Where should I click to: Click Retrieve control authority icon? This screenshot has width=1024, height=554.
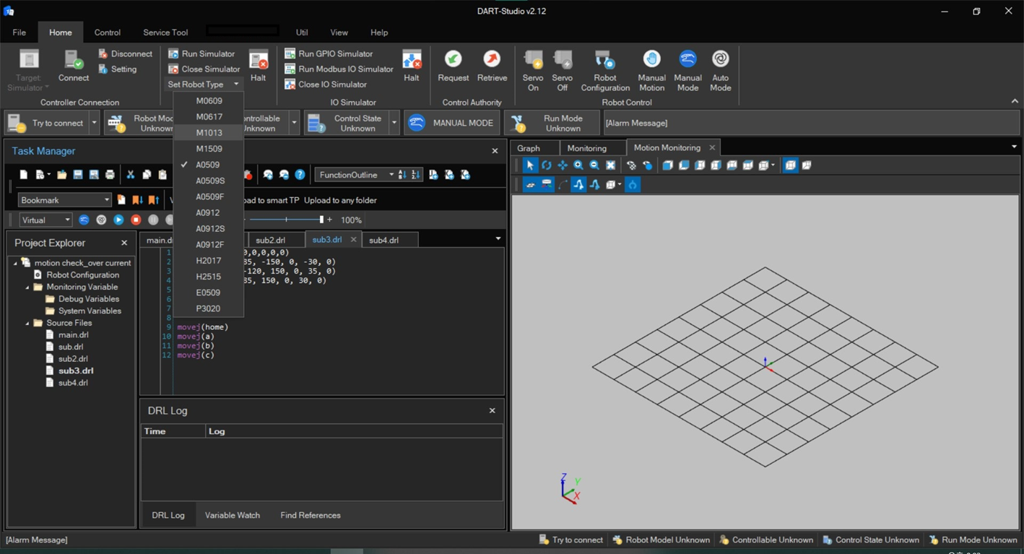coord(492,59)
